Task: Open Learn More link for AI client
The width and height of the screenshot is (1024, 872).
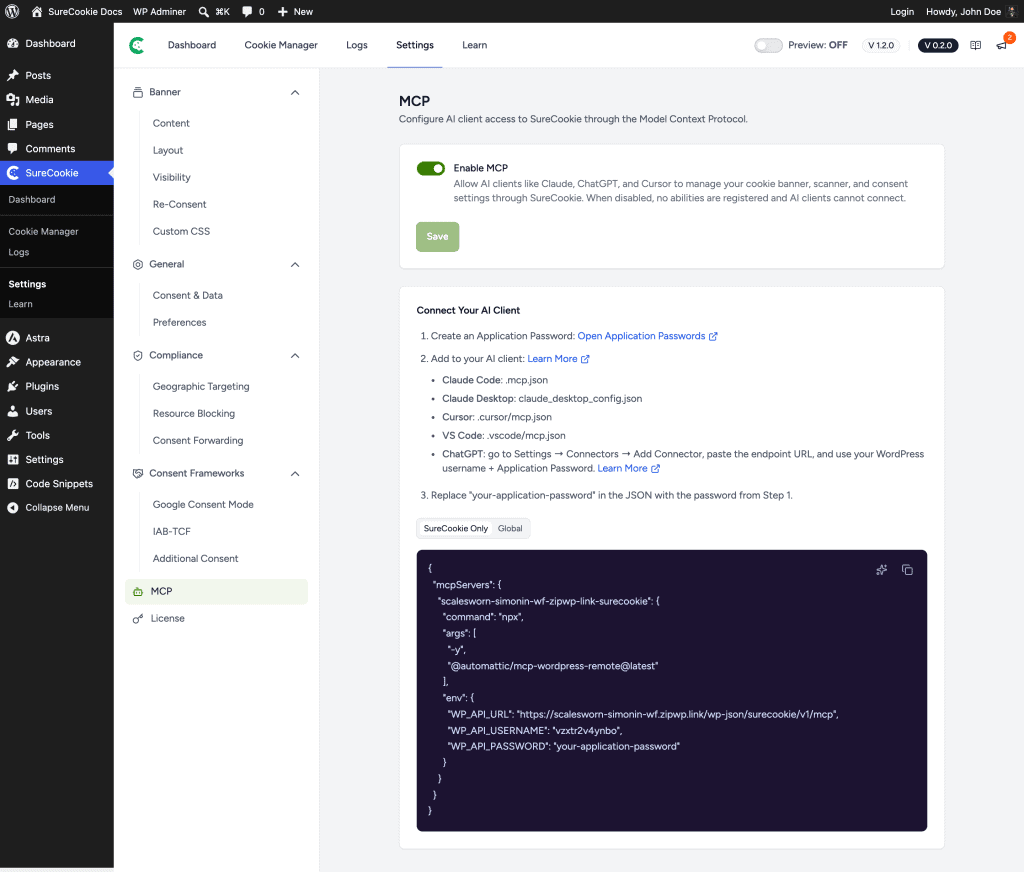Action: 558,359
